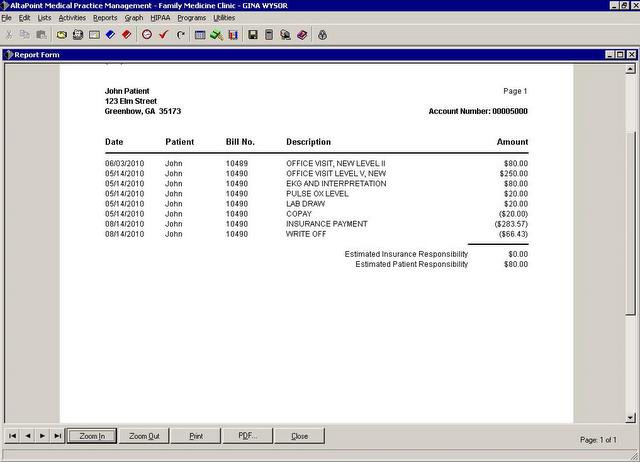Open the Reports menu
The width and height of the screenshot is (640, 462).
105,18
